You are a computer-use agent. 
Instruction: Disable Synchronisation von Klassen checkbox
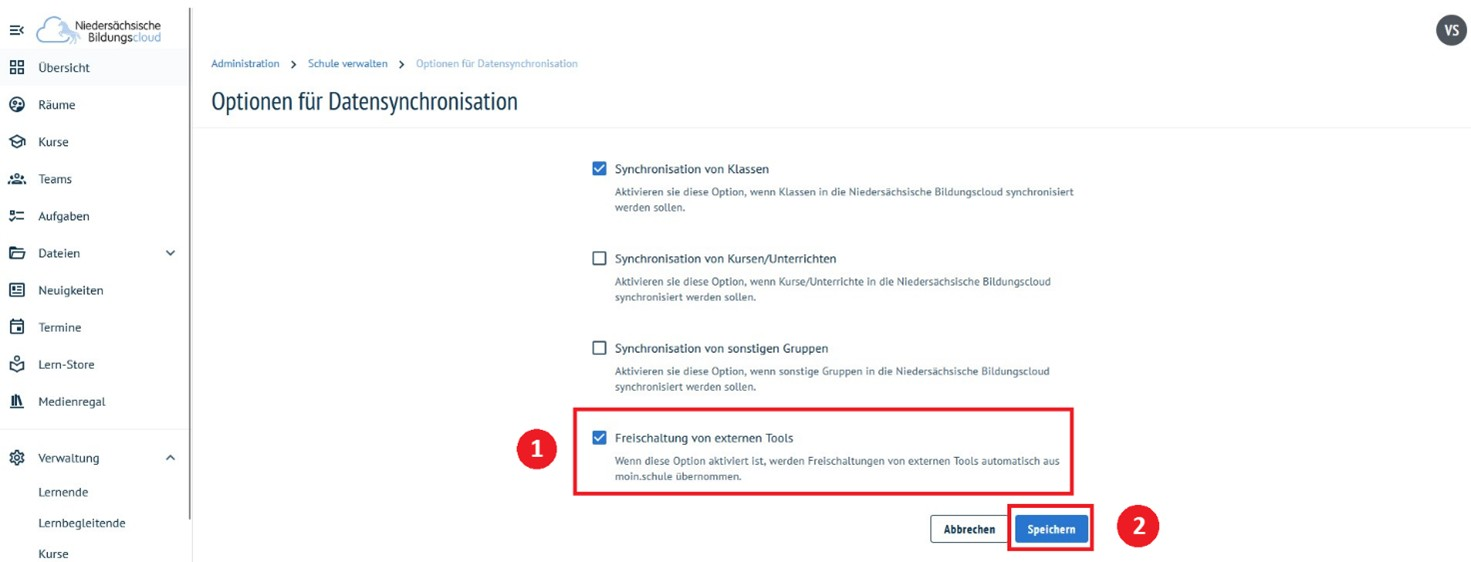click(x=600, y=169)
